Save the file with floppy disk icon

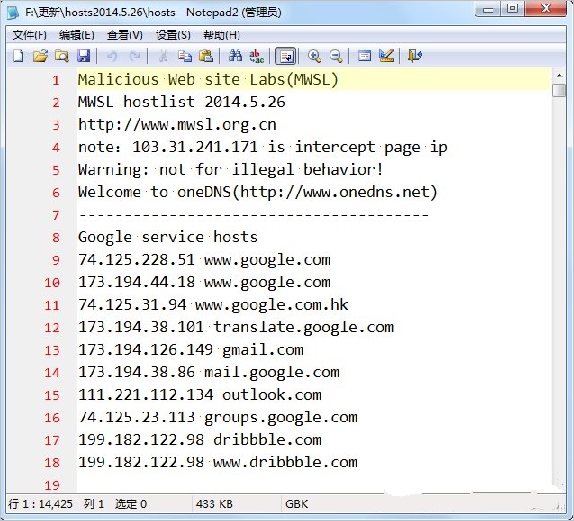[x=83, y=56]
